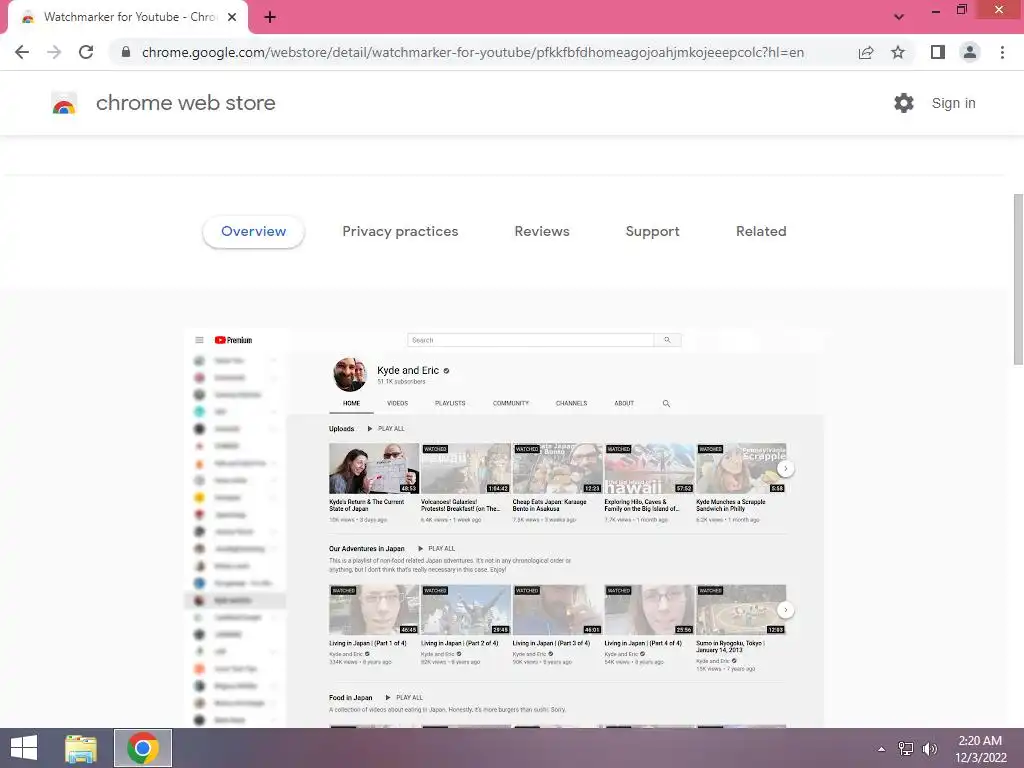The image size is (1024, 768).
Task: Share this page via the share icon
Action: point(866,52)
